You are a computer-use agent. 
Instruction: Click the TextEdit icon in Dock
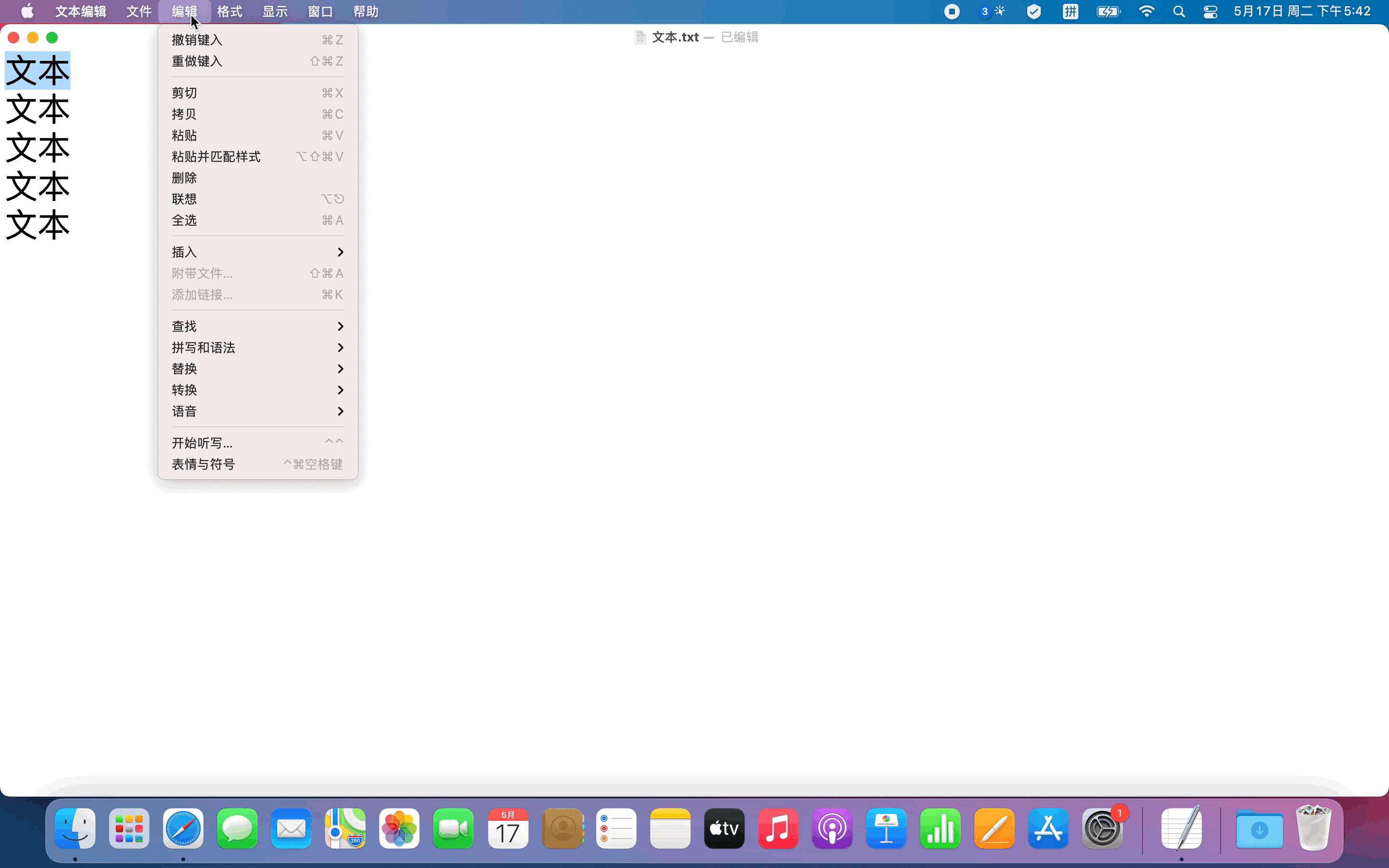[1181, 828]
